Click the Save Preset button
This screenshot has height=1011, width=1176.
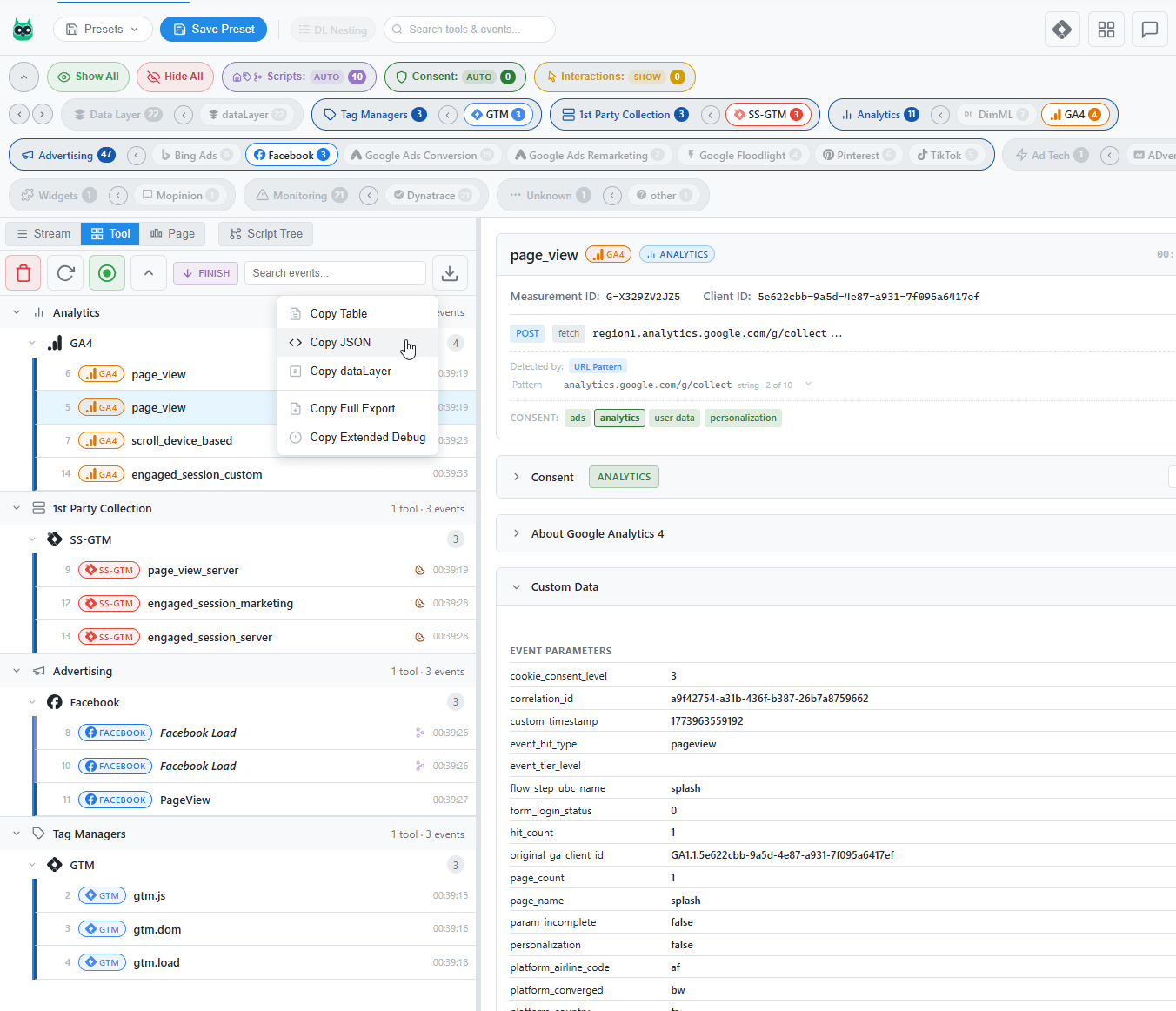click(x=213, y=29)
